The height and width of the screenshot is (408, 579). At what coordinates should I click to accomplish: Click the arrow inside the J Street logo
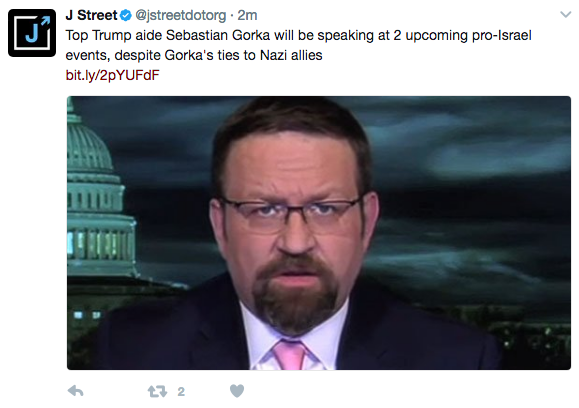[x=45, y=21]
